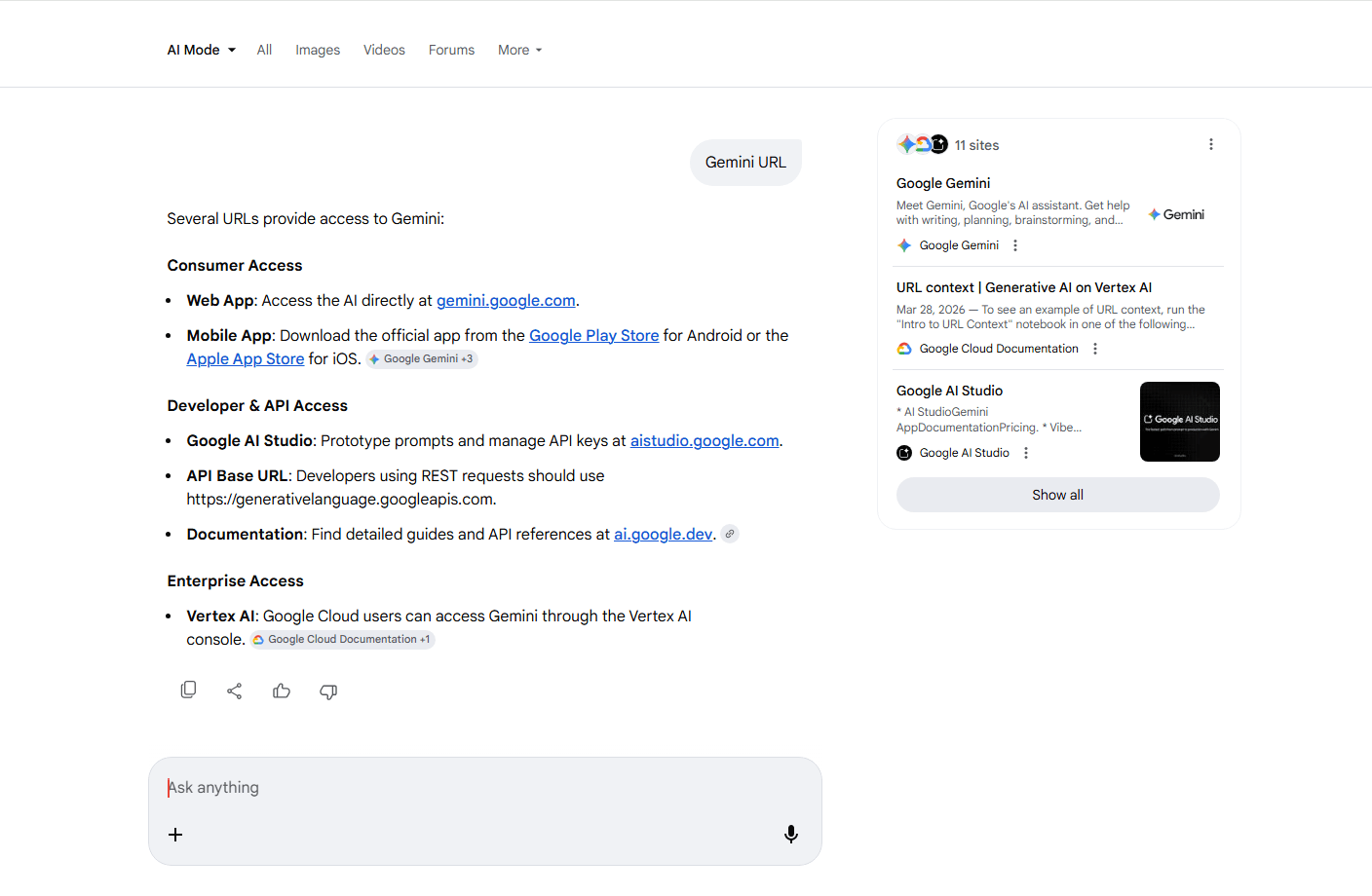
Task: Focus the Ask anything input field
Action: 485,787
